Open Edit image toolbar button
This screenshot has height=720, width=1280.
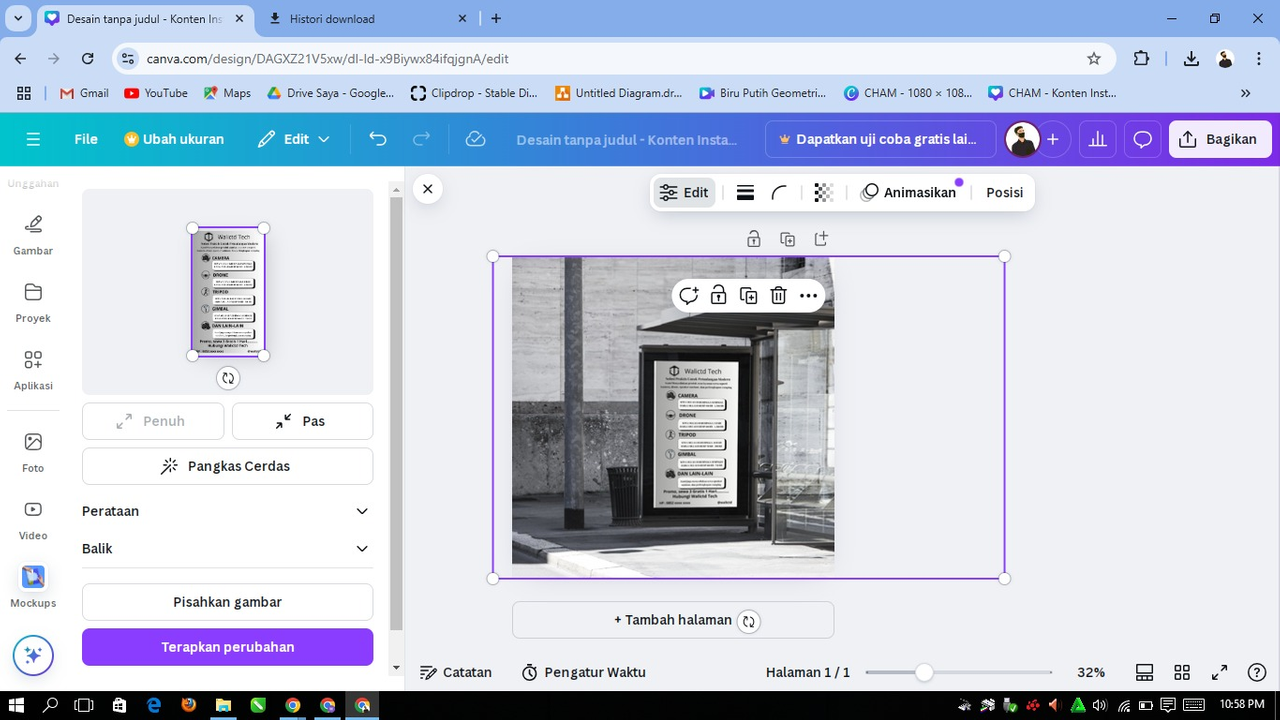[684, 193]
